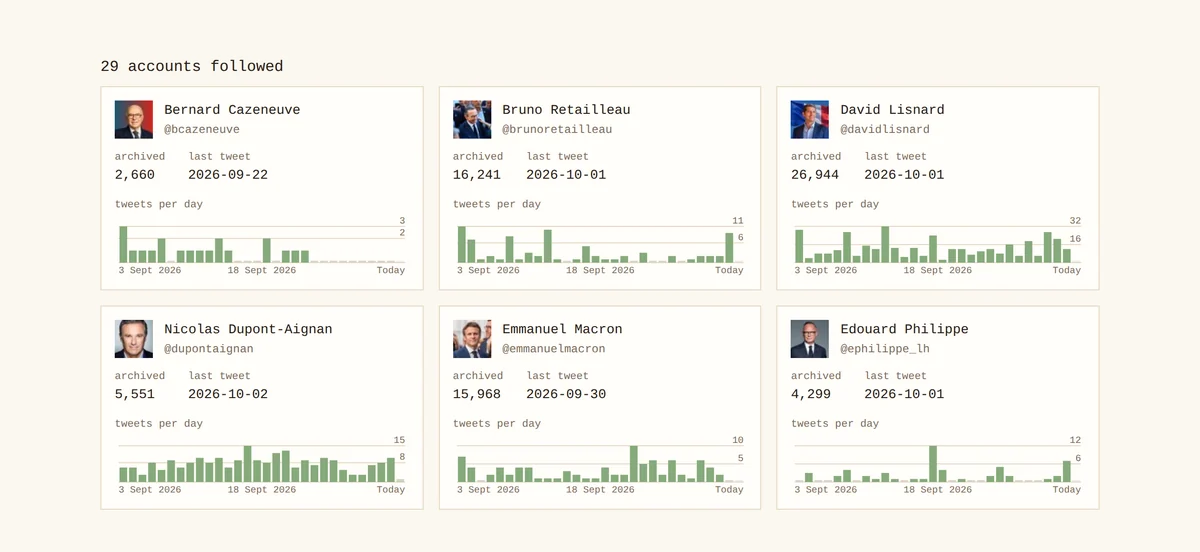Click the tallest bar in Emmanuel Macron's chart
The image size is (1200, 552).
(x=634, y=464)
